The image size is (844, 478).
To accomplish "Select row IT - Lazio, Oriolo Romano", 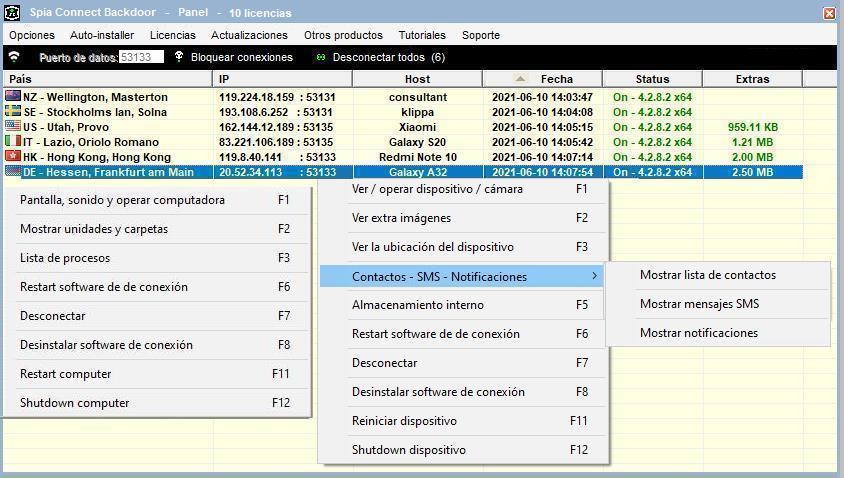I will pos(403,142).
